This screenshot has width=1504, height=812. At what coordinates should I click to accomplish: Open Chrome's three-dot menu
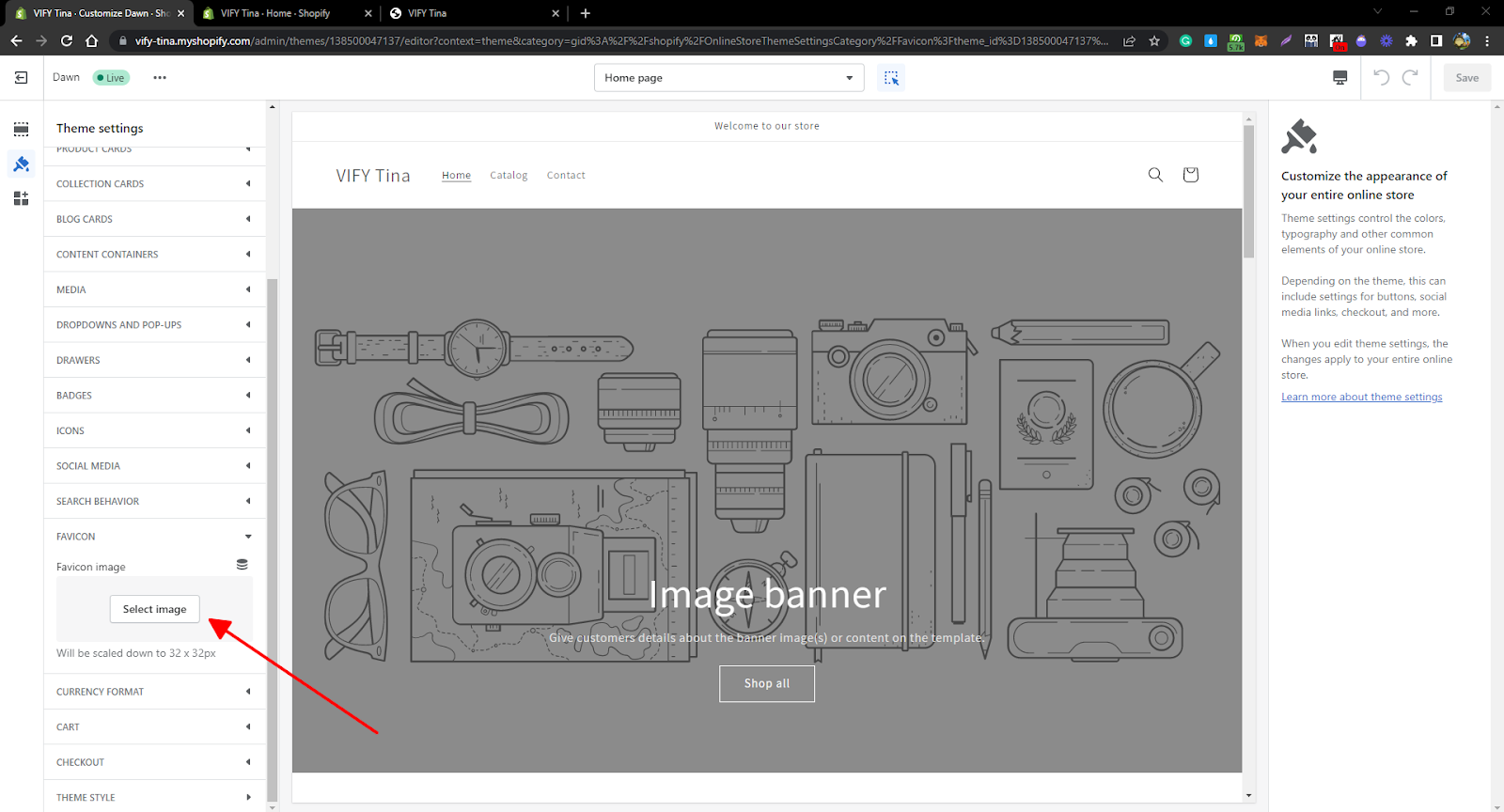(x=1487, y=40)
